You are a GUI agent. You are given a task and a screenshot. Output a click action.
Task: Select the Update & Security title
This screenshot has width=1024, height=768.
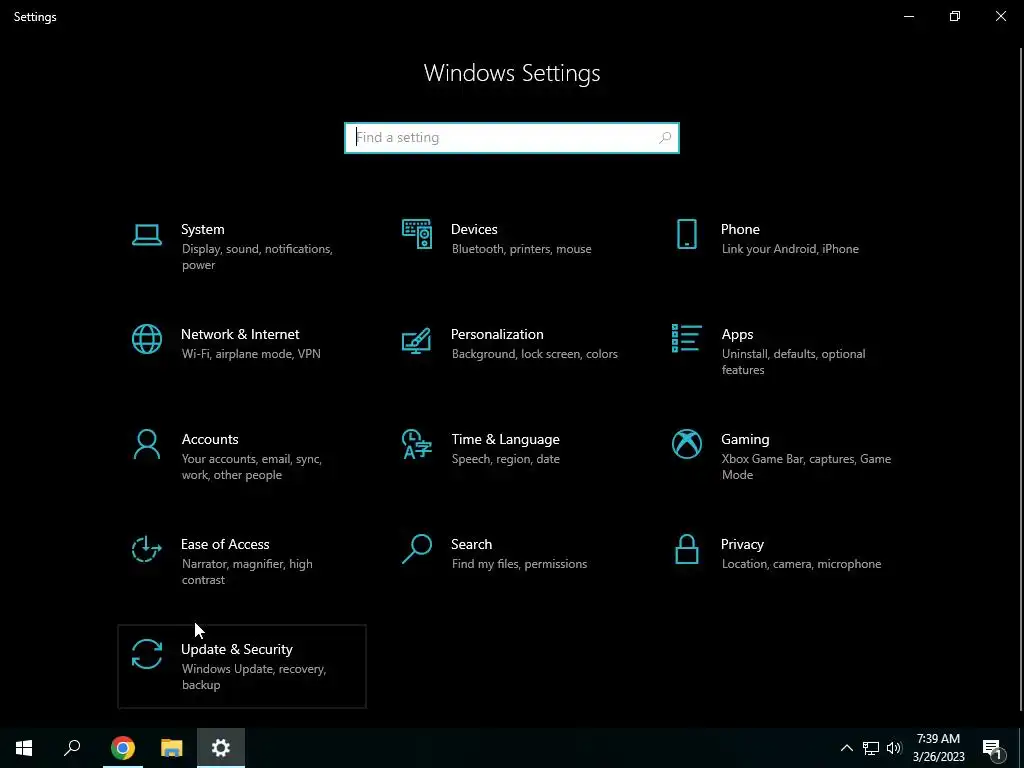coord(236,650)
